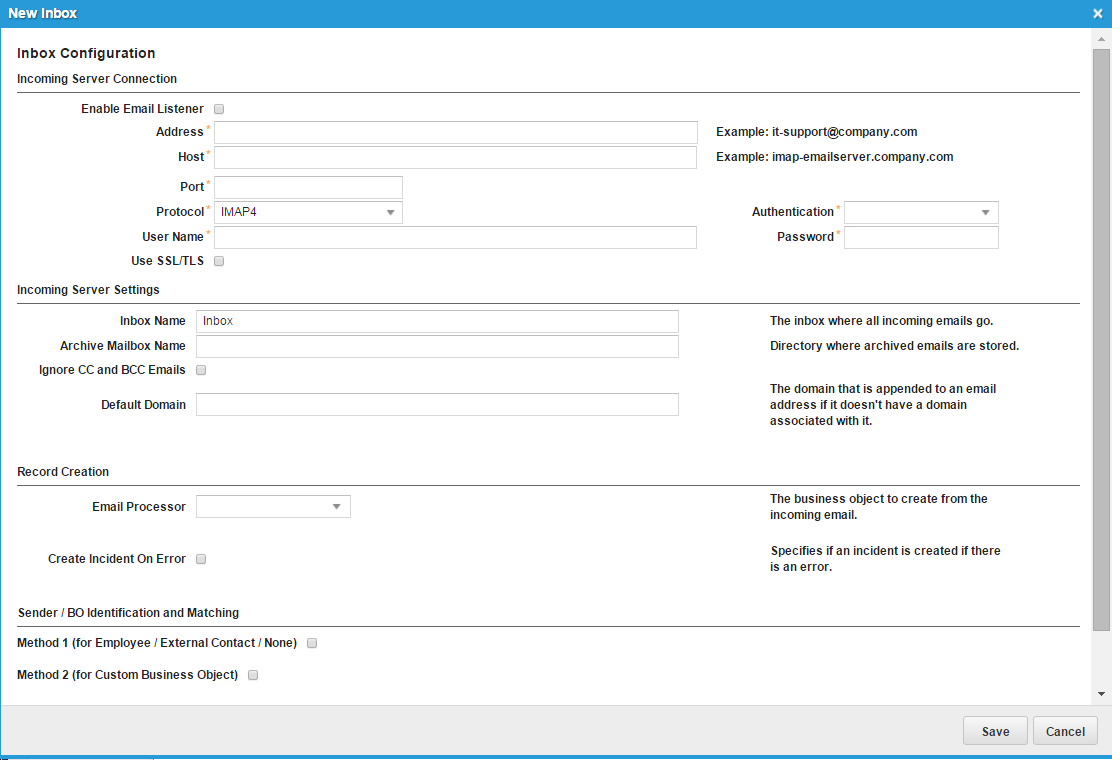
Task: Toggle the Use SSL/TLS option
Action: (219, 261)
